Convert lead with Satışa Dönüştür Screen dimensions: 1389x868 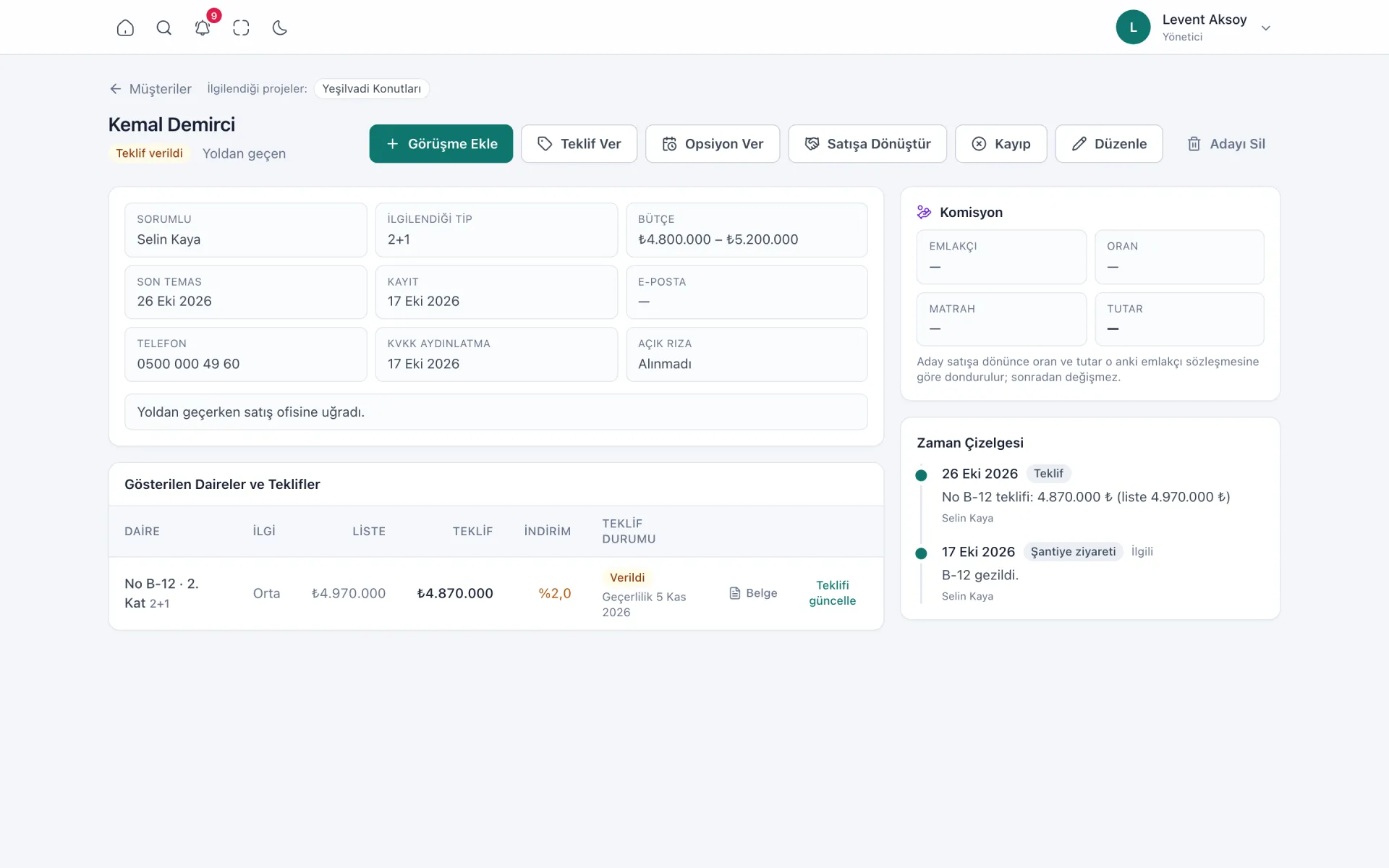[x=867, y=143]
